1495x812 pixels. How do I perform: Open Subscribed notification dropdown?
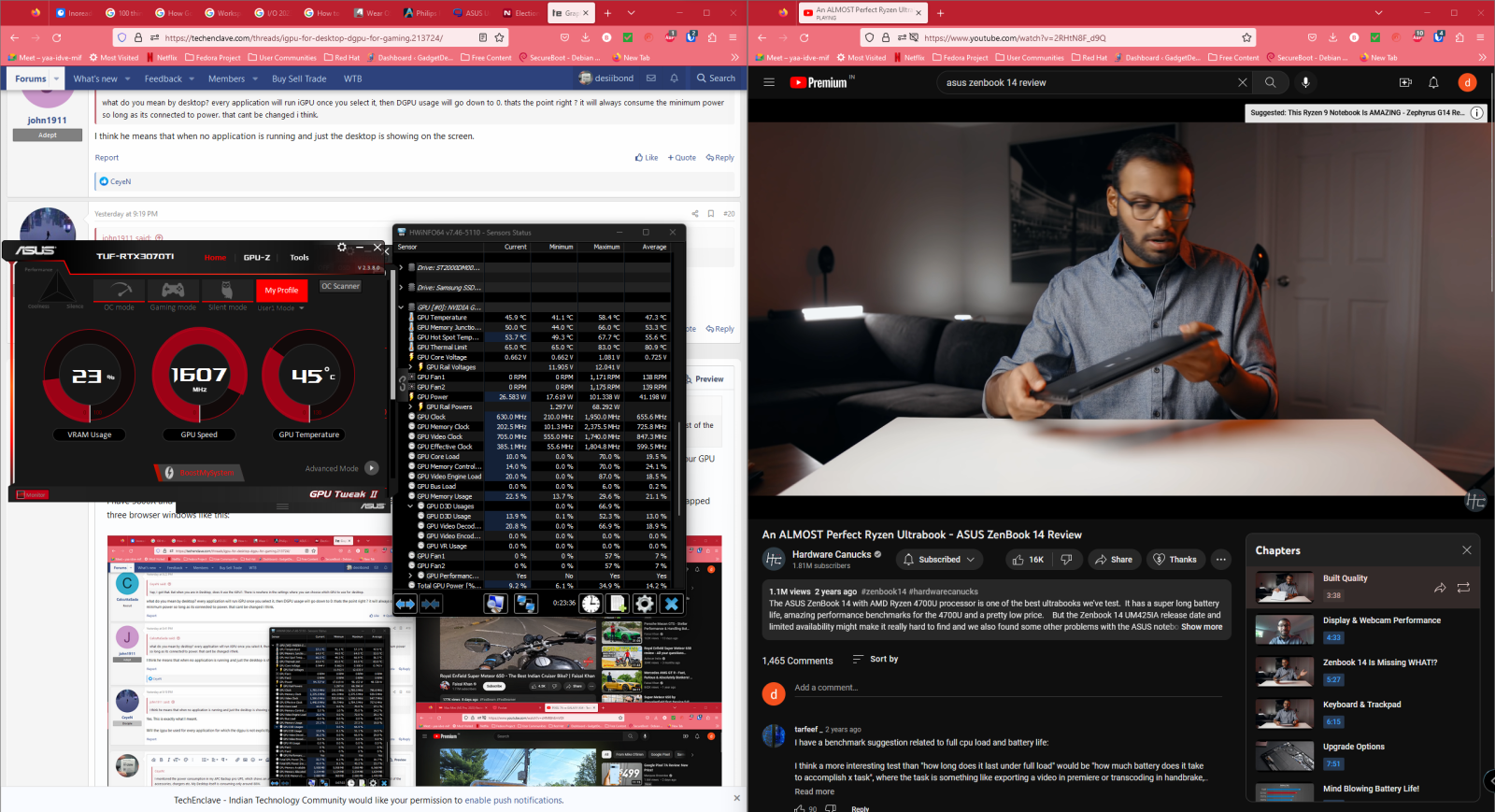pyautogui.click(x=938, y=559)
